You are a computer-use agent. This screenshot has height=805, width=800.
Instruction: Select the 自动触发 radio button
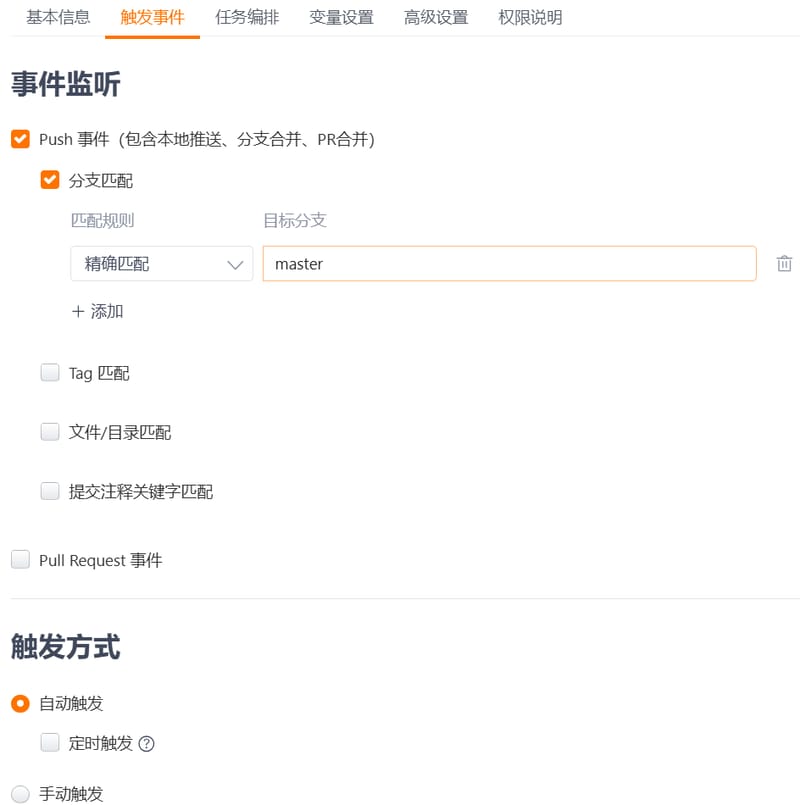(x=21, y=703)
